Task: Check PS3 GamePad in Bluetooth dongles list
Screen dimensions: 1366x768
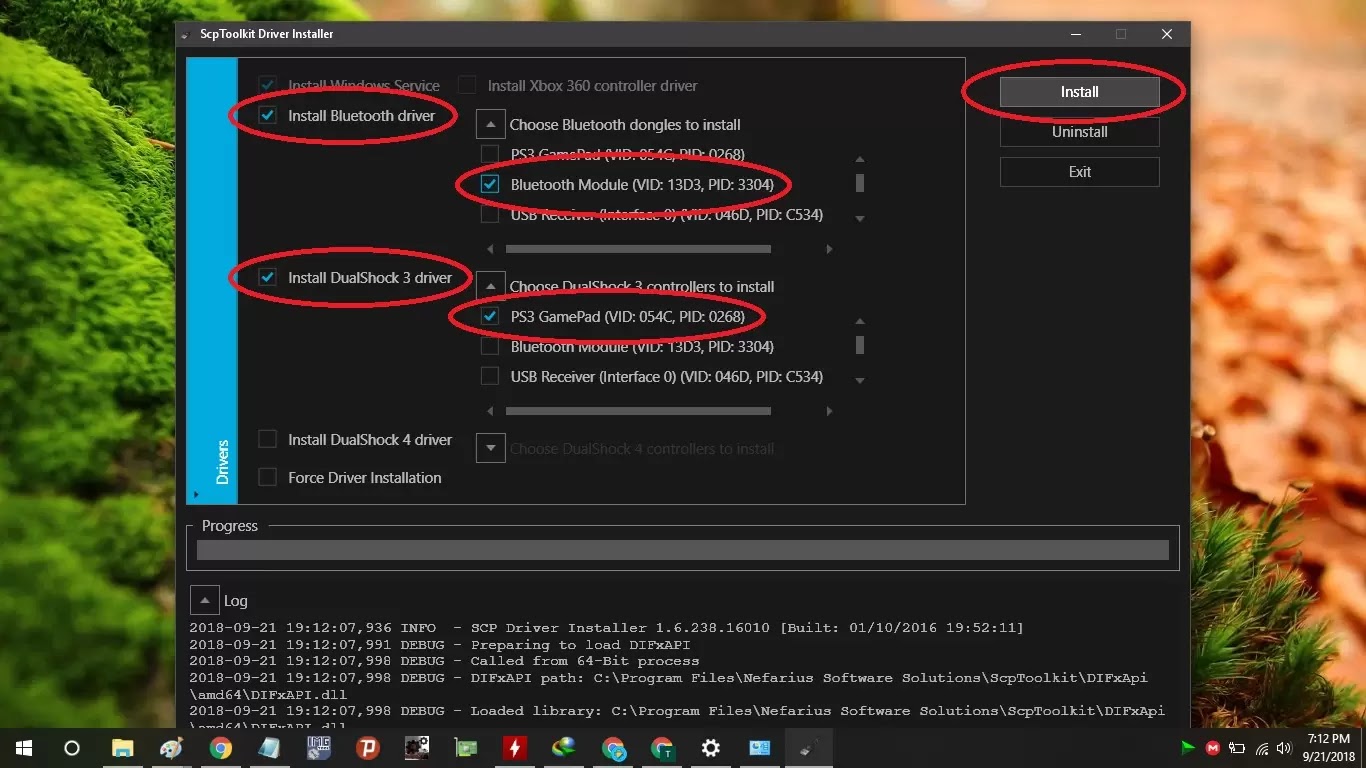Action: click(x=490, y=154)
